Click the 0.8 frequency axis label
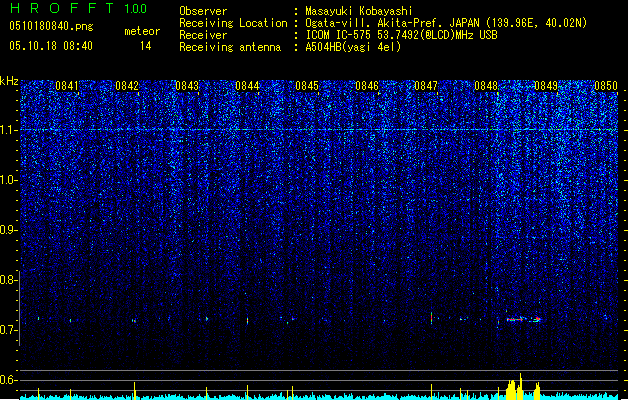 pos(8,280)
